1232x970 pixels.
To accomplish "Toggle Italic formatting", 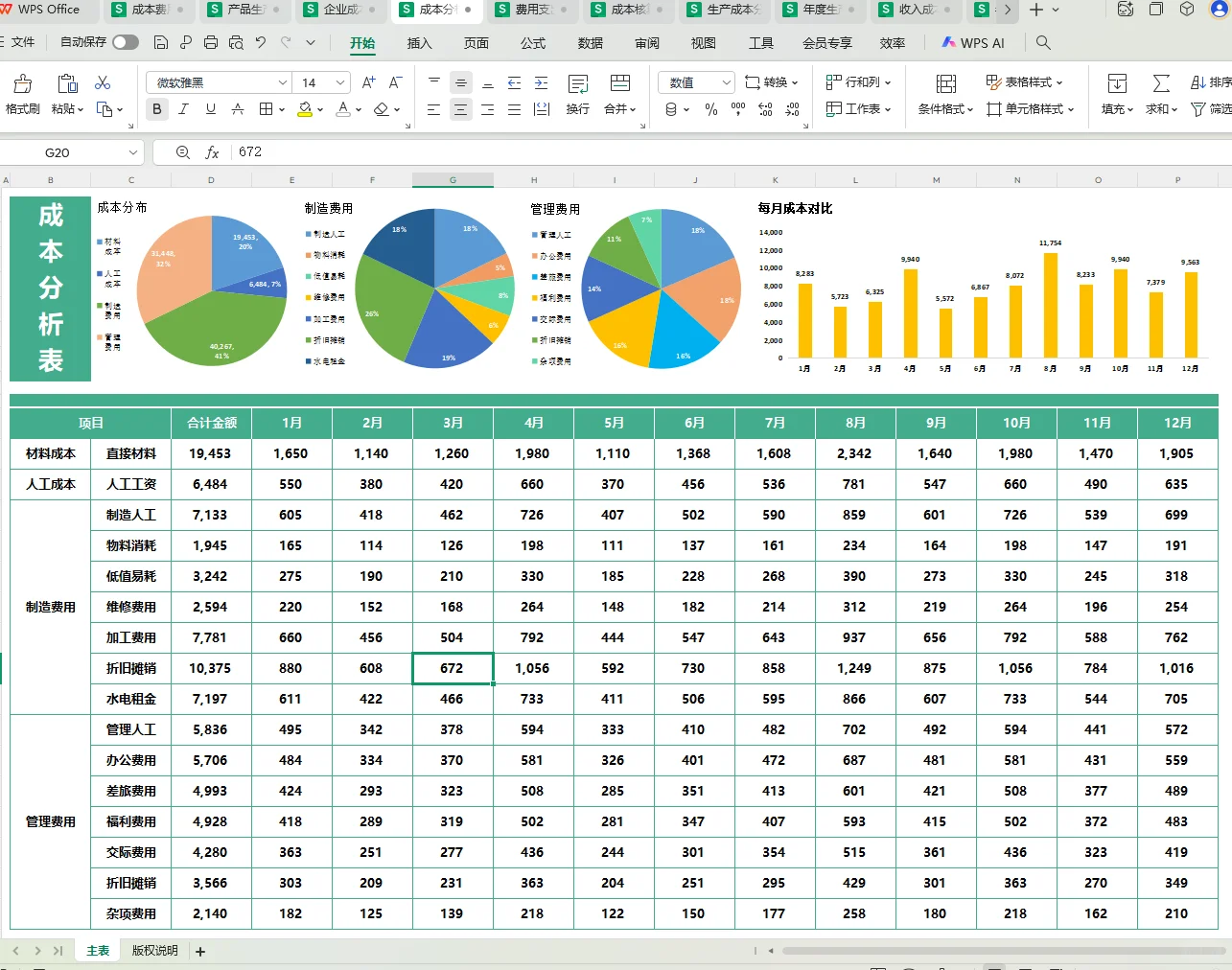I will [x=184, y=109].
